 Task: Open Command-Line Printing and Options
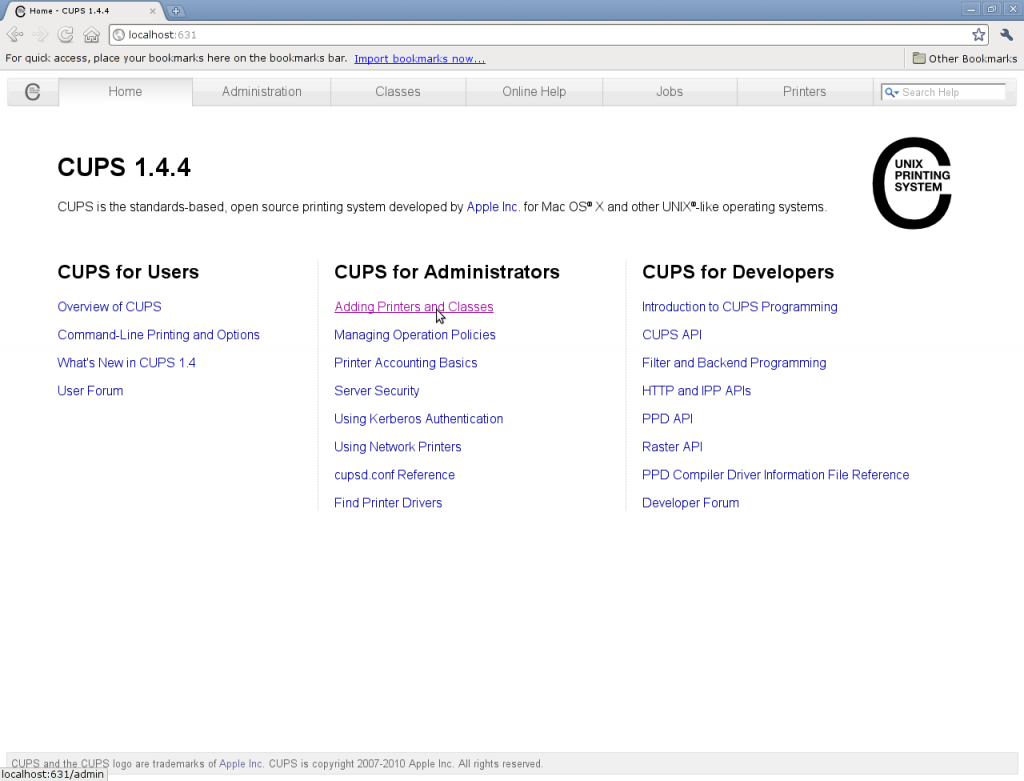(159, 335)
